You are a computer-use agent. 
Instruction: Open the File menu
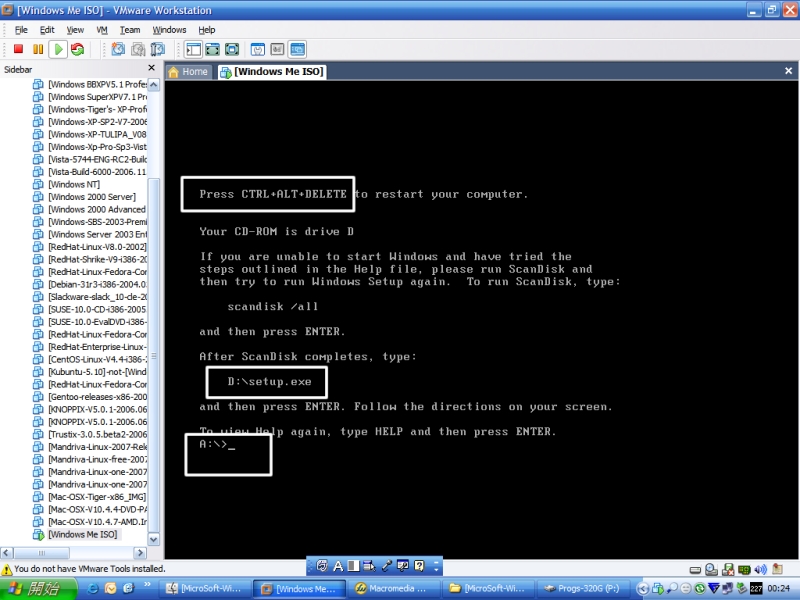pyautogui.click(x=21, y=30)
